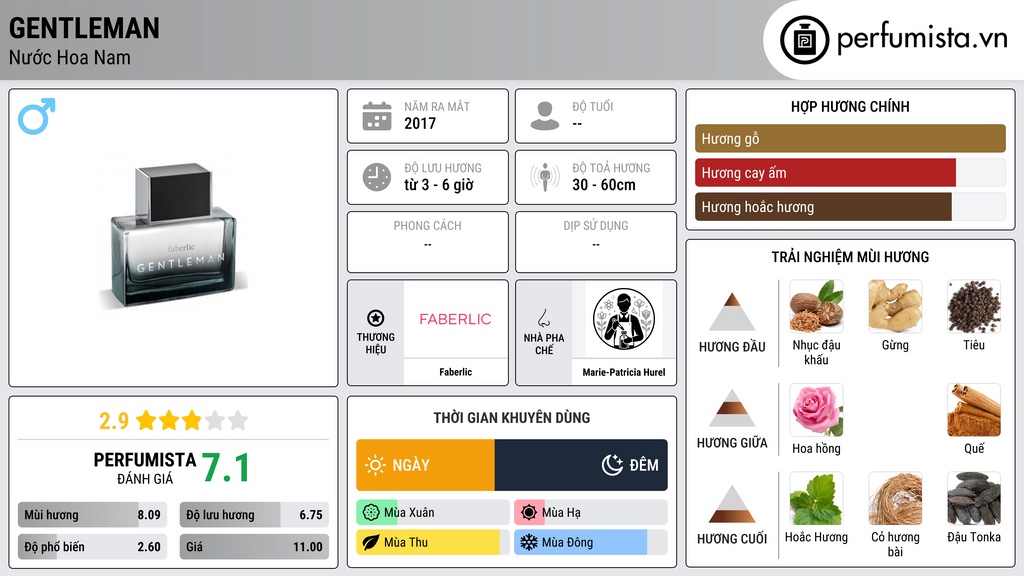Click the sillage icon beside Độ toả hương

click(545, 177)
